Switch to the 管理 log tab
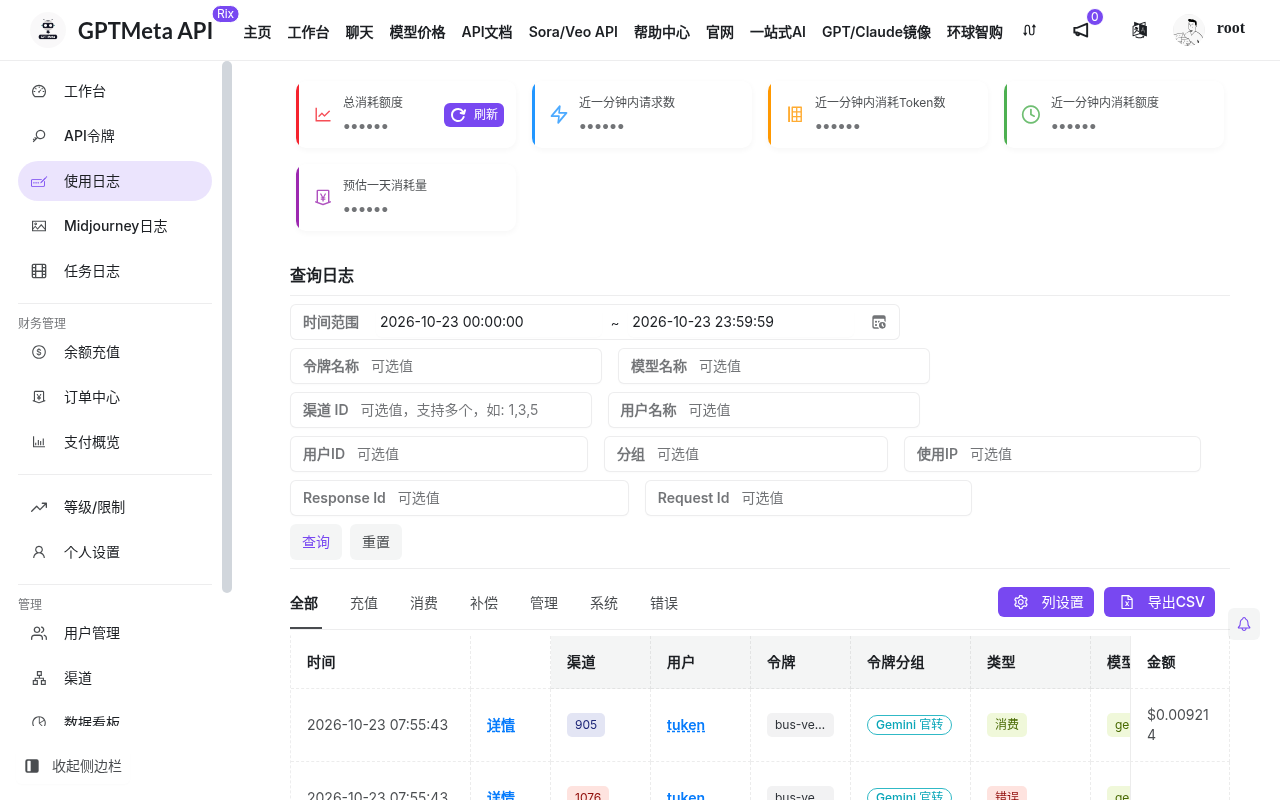This screenshot has width=1280, height=800. pos(544,603)
